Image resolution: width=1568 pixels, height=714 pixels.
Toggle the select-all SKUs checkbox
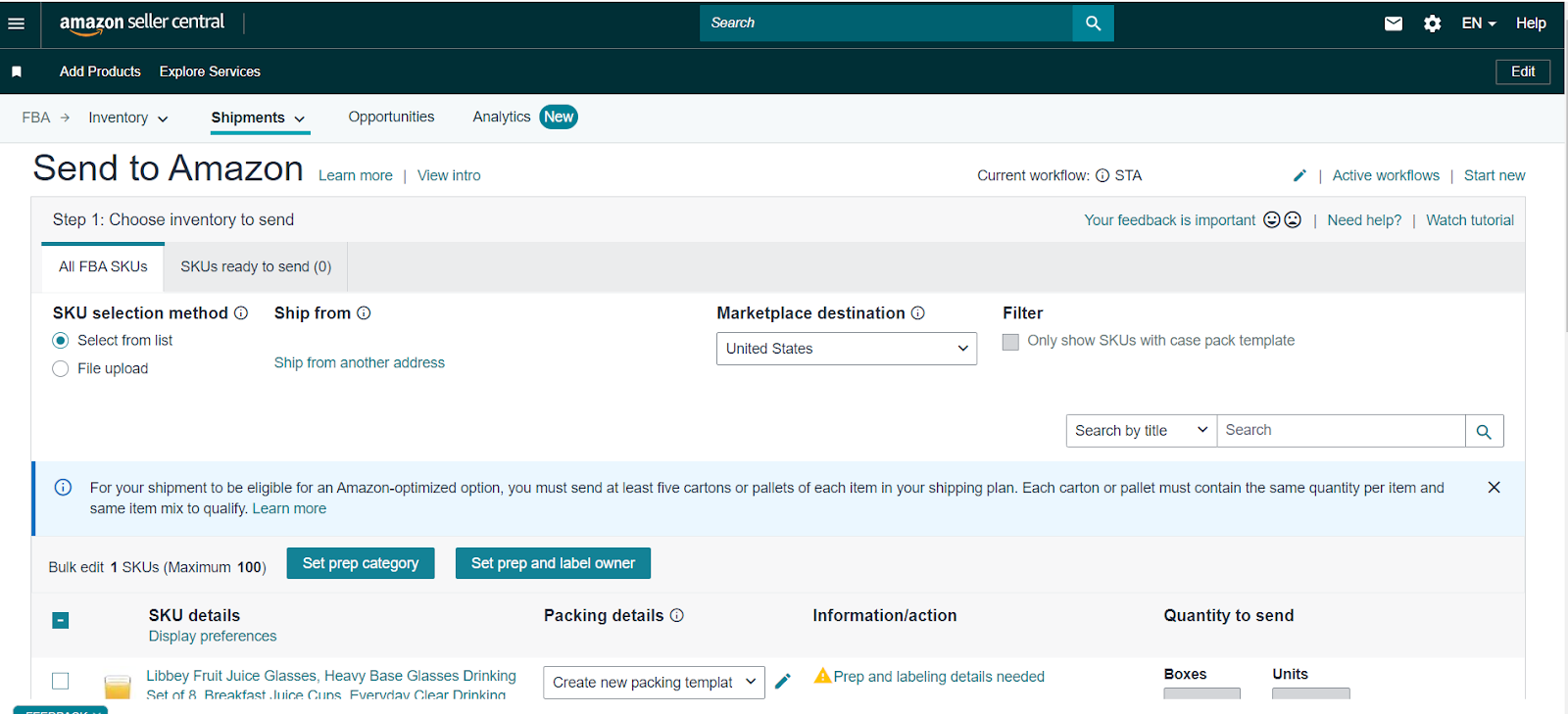point(61,620)
